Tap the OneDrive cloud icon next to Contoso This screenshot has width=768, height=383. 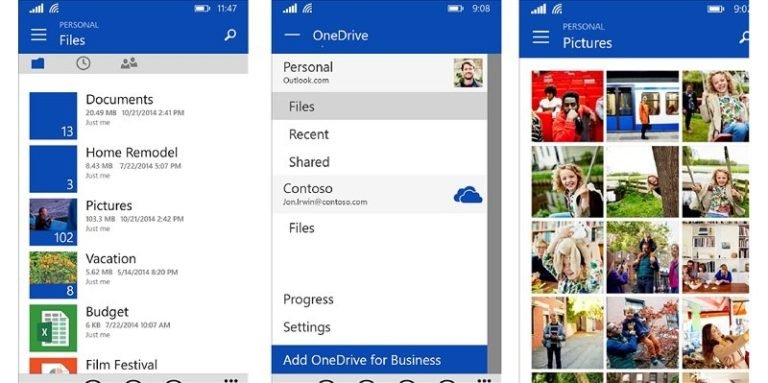click(468, 194)
